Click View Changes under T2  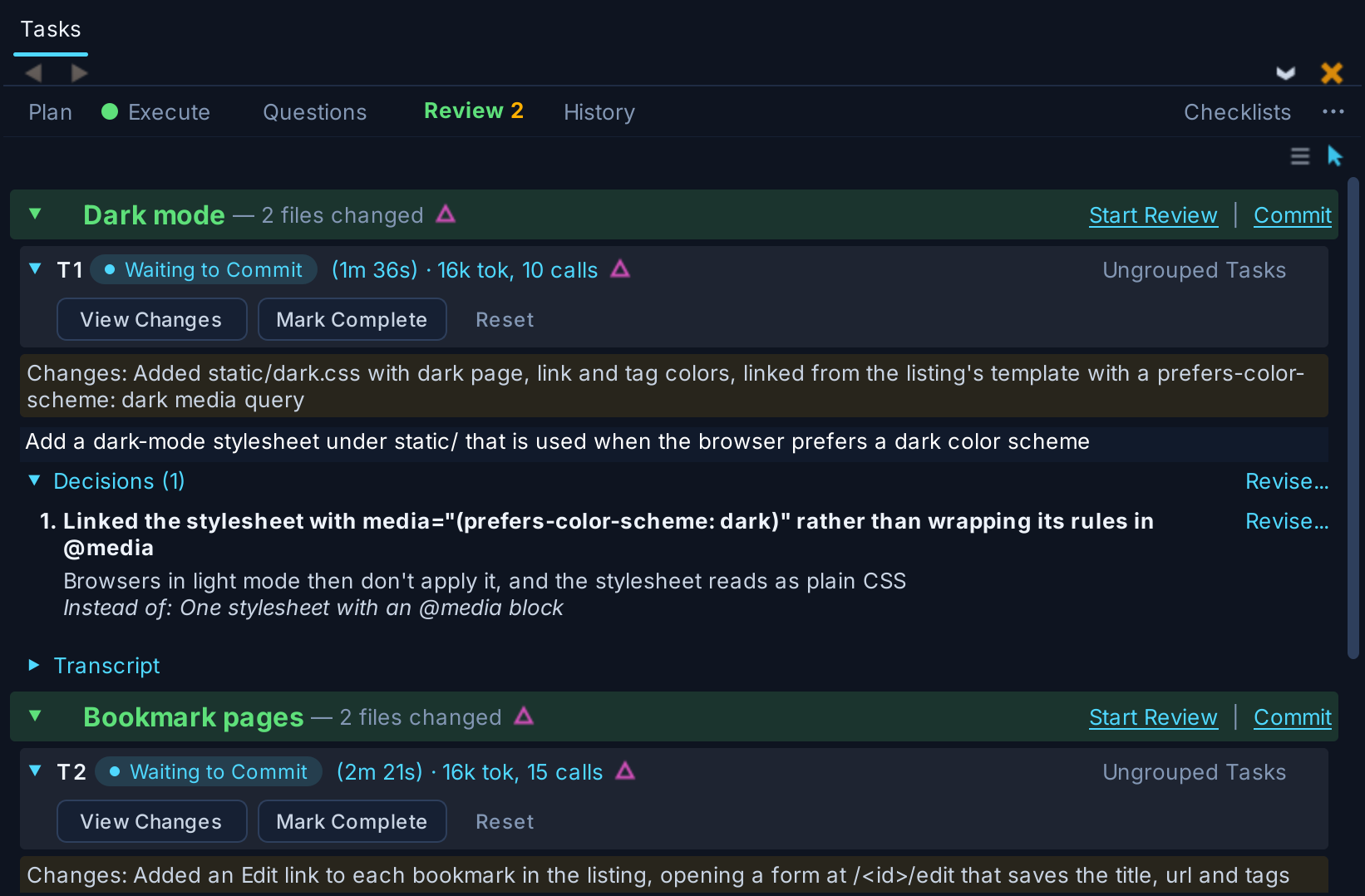(151, 821)
